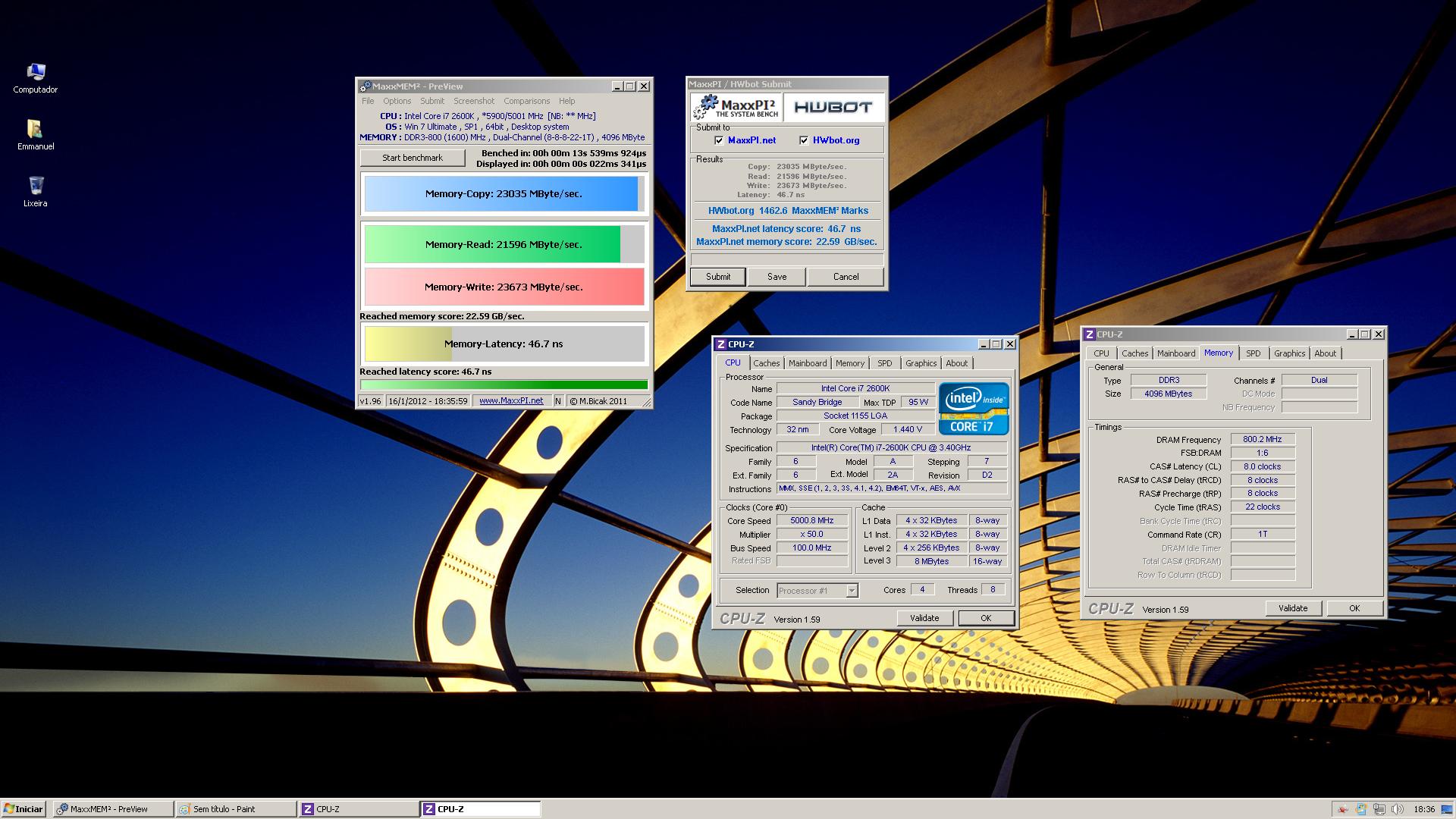Click the N status cell in MaxxMEM²
The height and width of the screenshot is (819, 1456).
coord(558,401)
